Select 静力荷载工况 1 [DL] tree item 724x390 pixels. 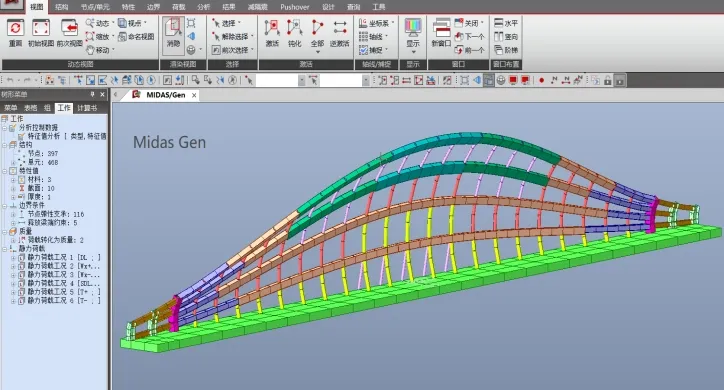click(x=64, y=257)
